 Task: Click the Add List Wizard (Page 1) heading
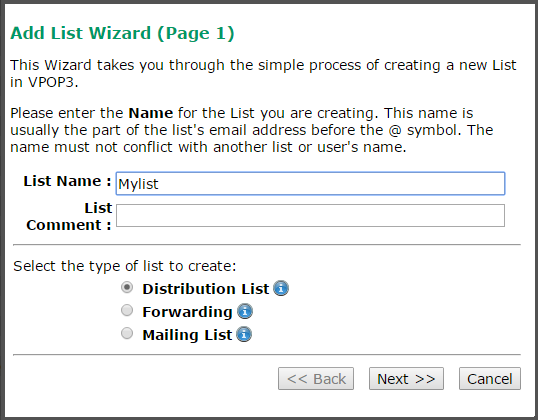click(x=122, y=33)
